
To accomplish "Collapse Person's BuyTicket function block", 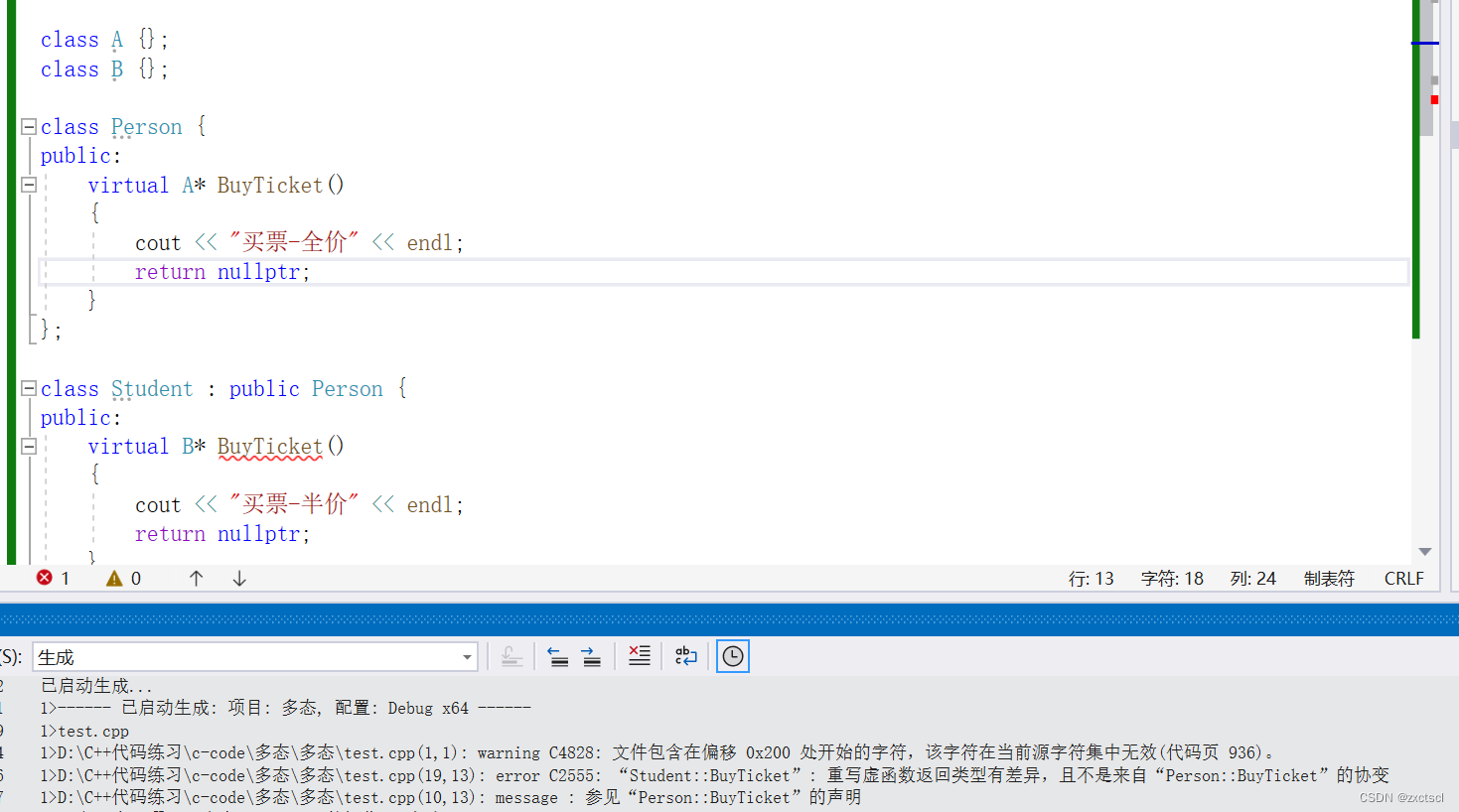I will point(29,185).
